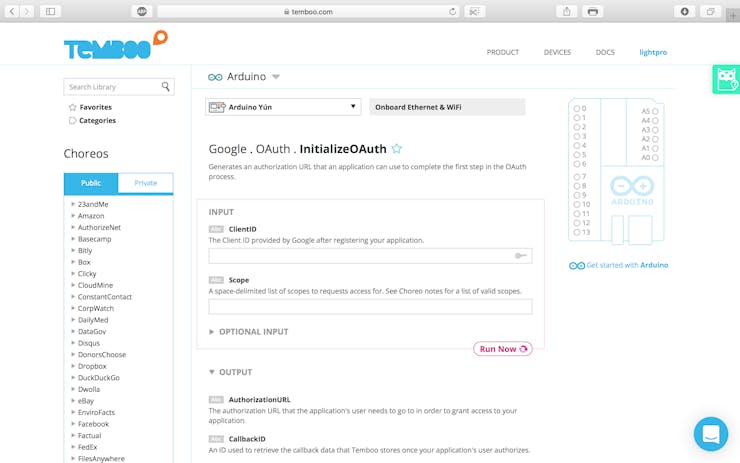Open the Get started with Arduino link

click(x=619, y=265)
